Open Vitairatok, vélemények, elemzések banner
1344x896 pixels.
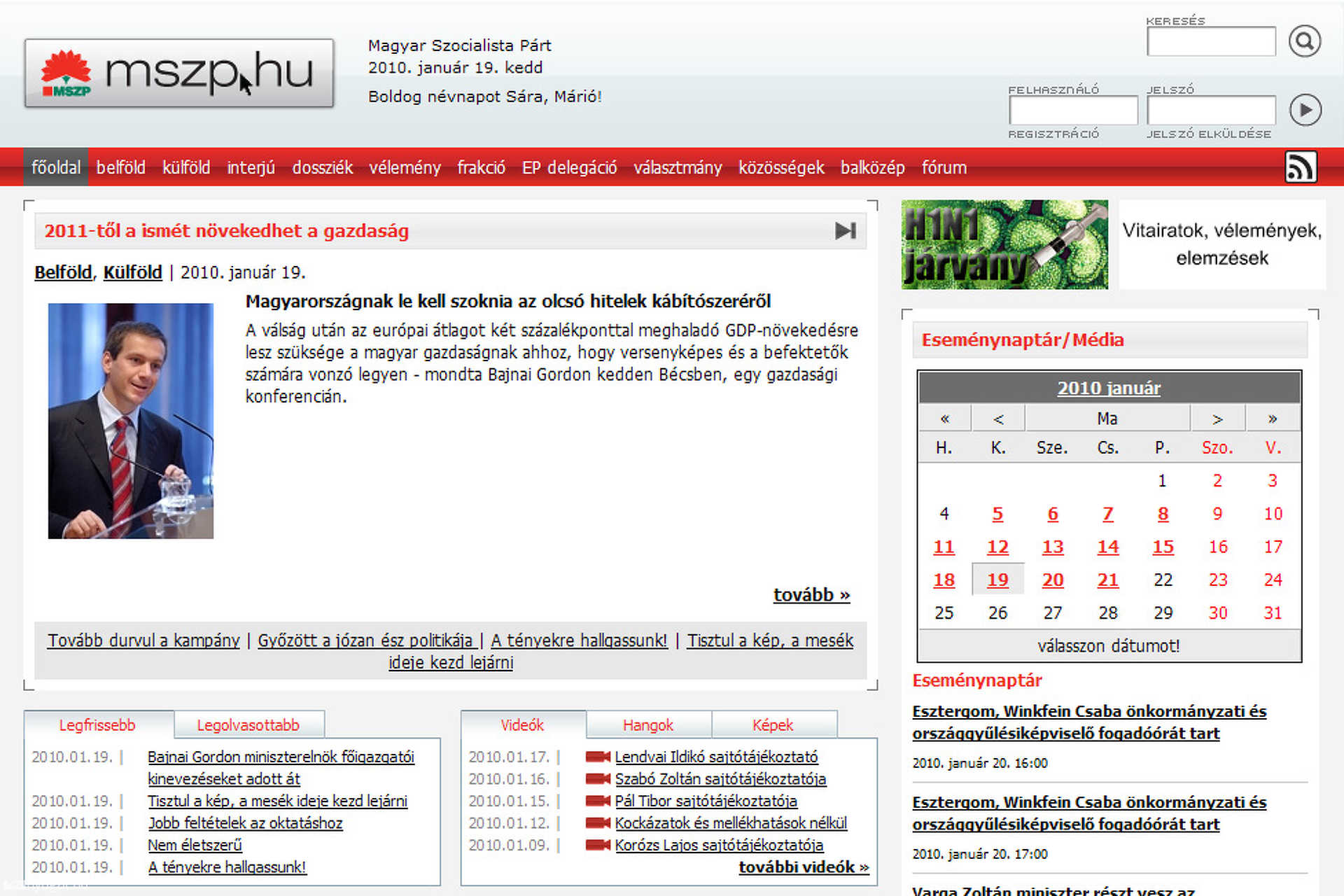1222,244
